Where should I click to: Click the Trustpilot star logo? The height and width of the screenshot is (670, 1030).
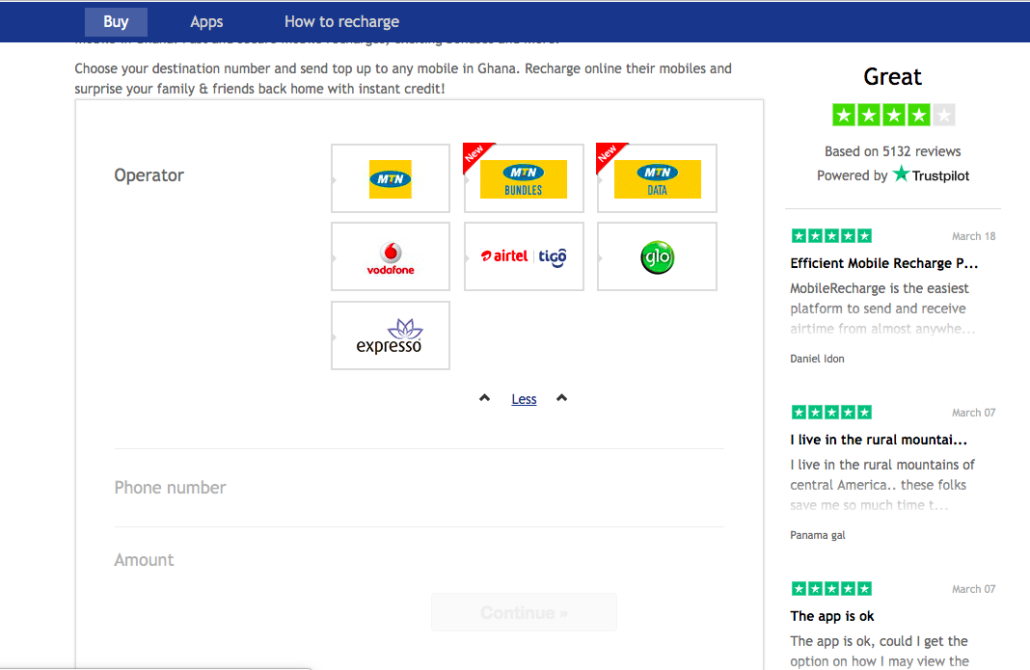pyautogui.click(x=901, y=174)
